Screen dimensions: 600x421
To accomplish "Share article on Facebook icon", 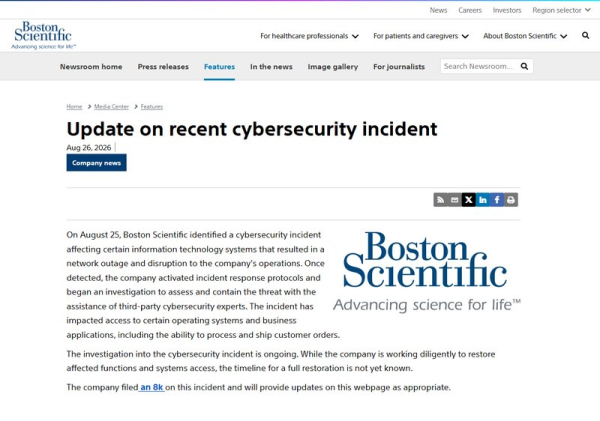I will 497,200.
